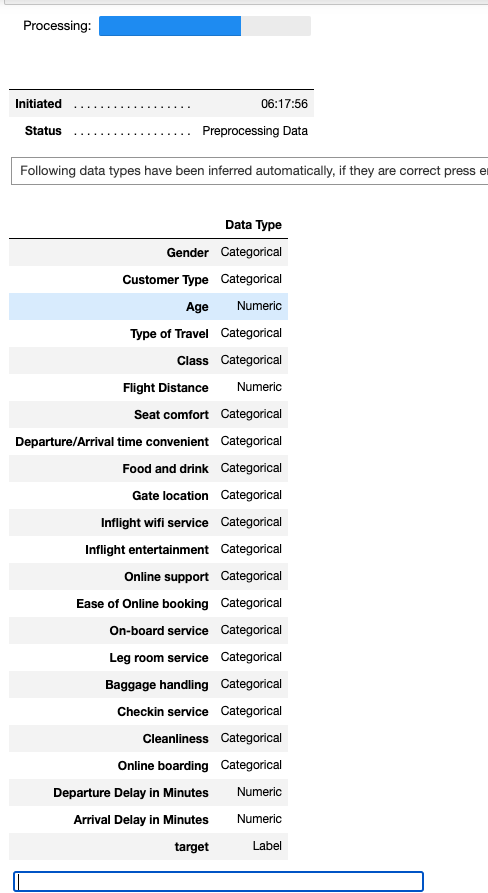Select Departure Delay in Minutes row label

tap(131, 793)
